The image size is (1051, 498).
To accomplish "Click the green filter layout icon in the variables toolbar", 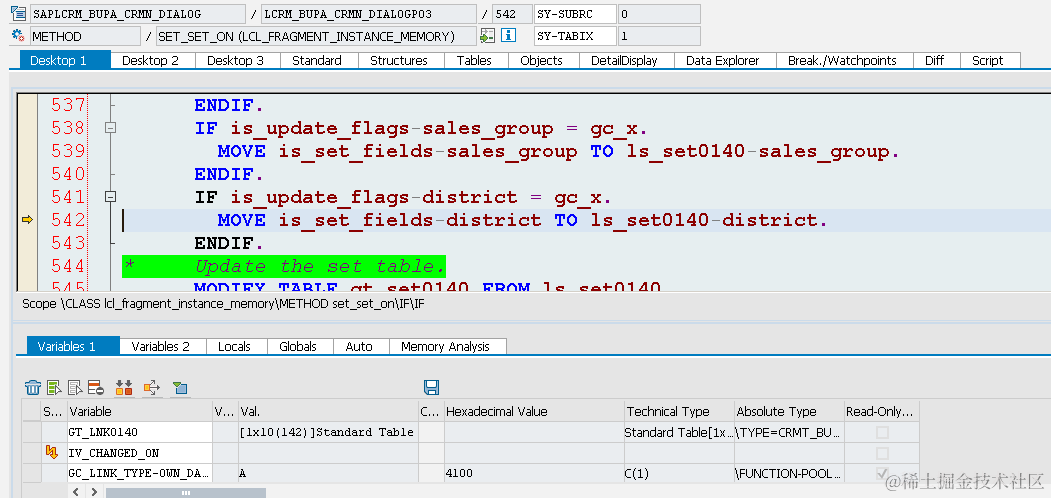I will point(180,387).
